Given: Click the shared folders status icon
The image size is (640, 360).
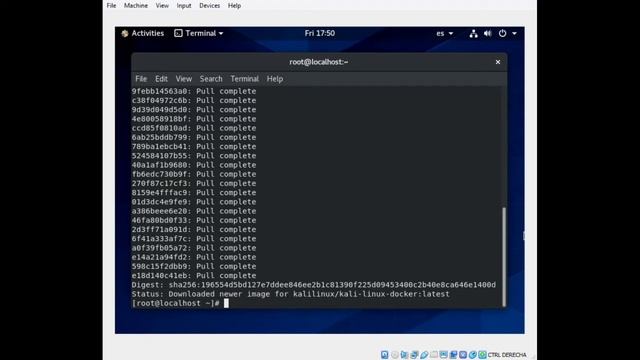Looking at the screenshot, I should 434,355.
